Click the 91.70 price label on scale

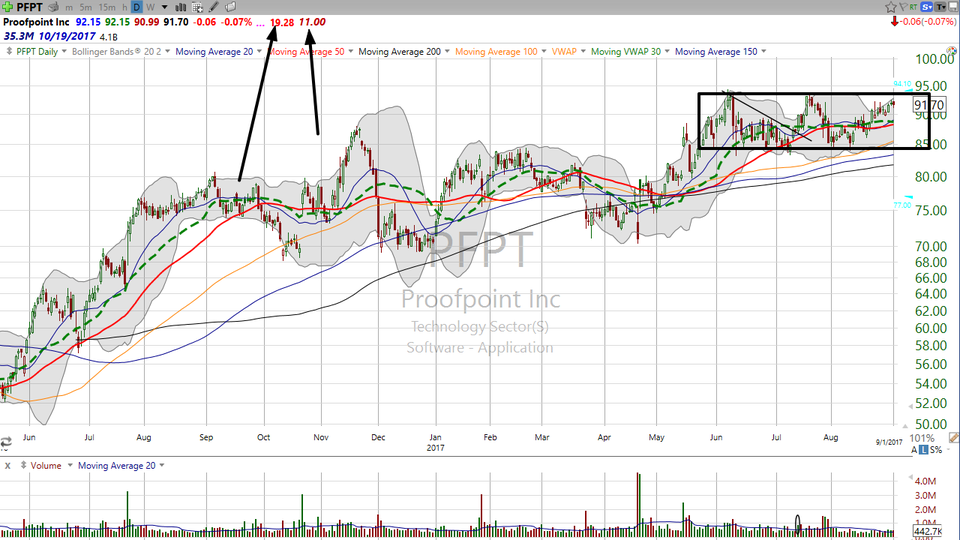(x=929, y=105)
